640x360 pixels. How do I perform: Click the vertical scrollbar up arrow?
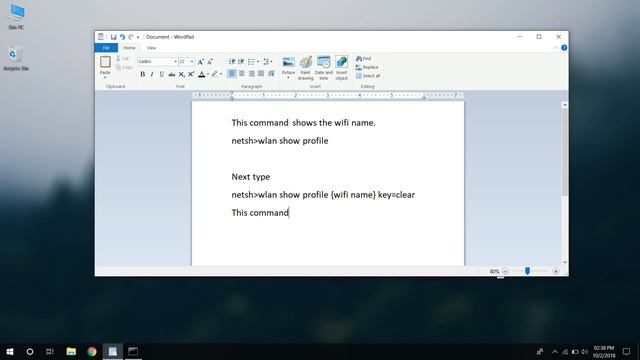(x=565, y=105)
